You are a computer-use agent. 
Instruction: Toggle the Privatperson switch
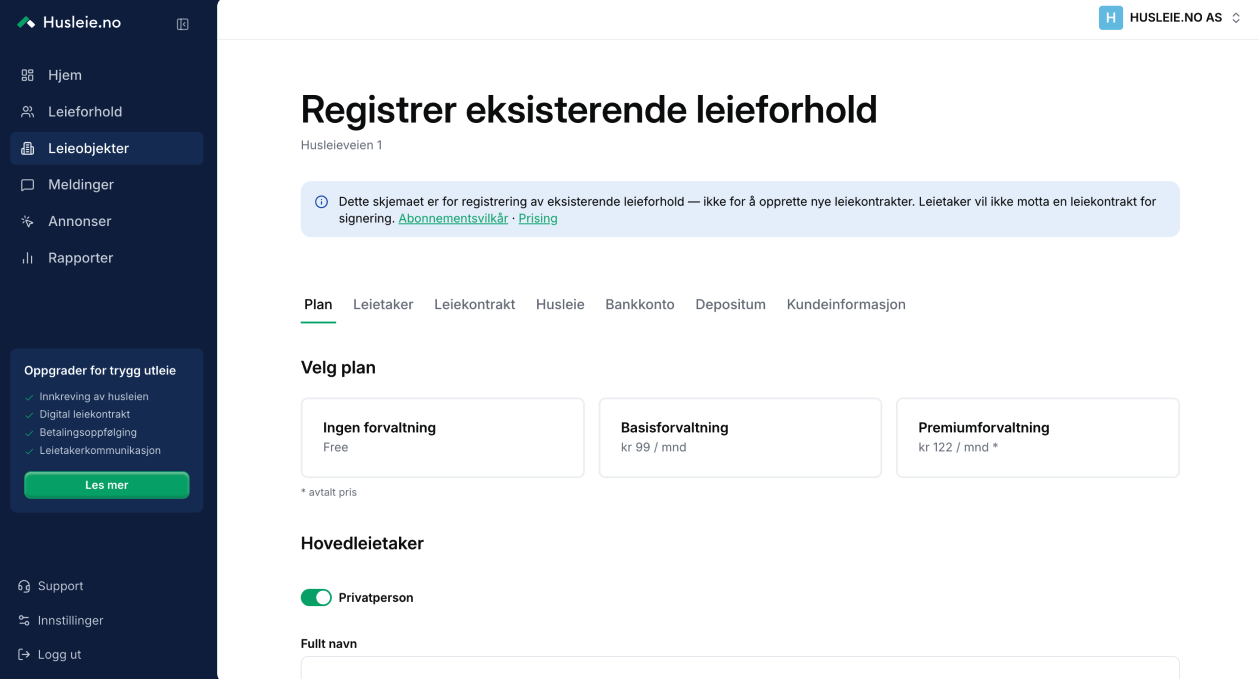pos(316,597)
